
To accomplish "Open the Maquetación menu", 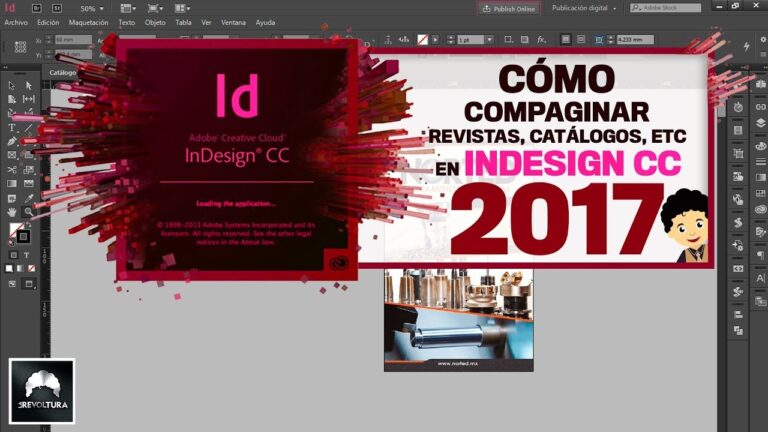I will [89, 23].
